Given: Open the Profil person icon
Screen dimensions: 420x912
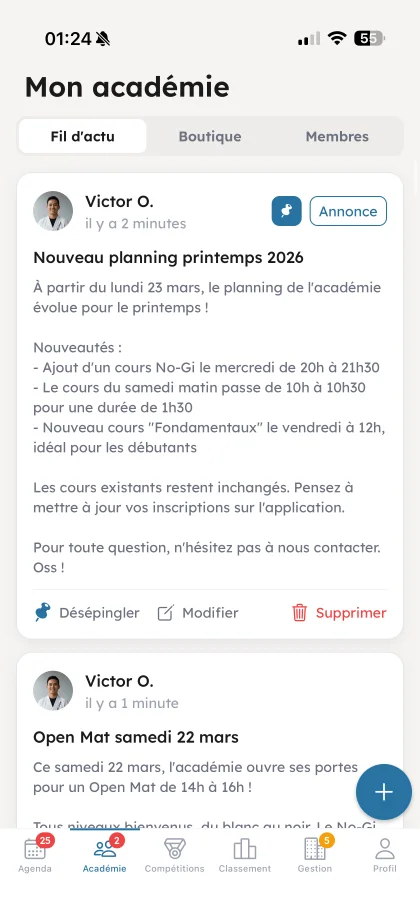Looking at the screenshot, I should (x=385, y=849).
